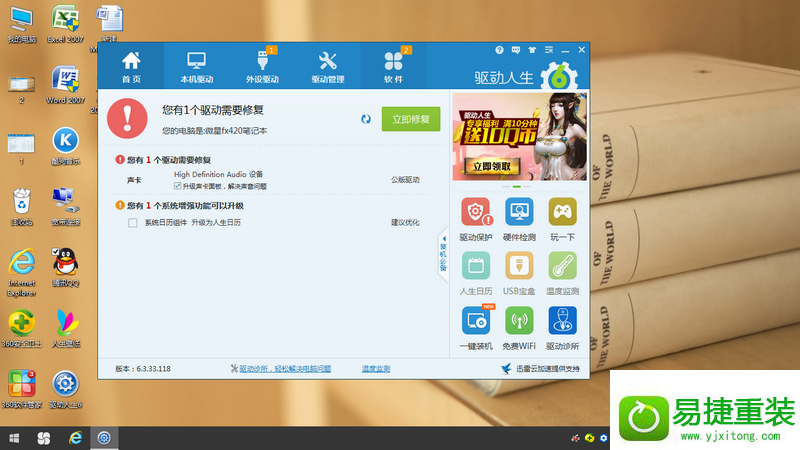Open the help question mark icon
The height and width of the screenshot is (450, 800).
pyautogui.click(x=499, y=50)
